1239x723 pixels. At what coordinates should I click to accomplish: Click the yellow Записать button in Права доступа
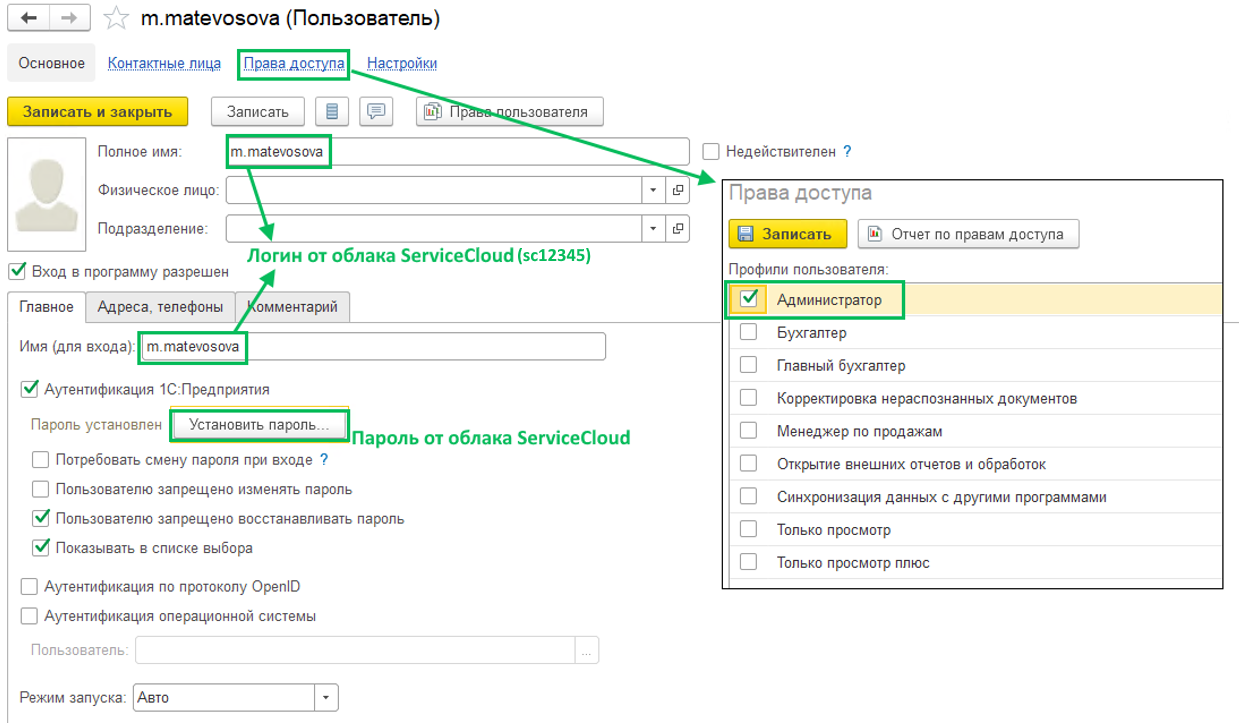(x=787, y=234)
